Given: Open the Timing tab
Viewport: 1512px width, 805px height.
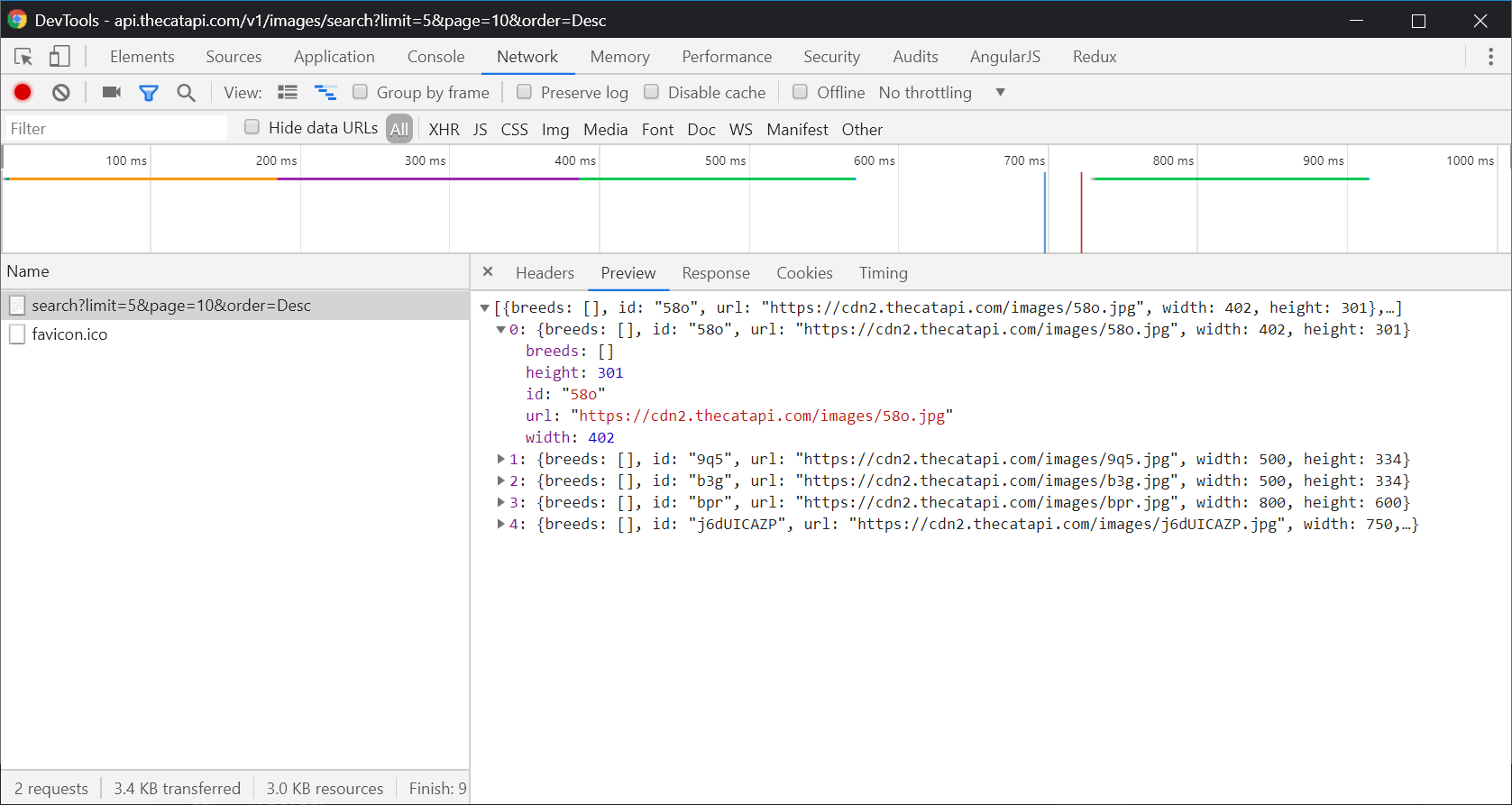Looking at the screenshot, I should click(x=883, y=272).
